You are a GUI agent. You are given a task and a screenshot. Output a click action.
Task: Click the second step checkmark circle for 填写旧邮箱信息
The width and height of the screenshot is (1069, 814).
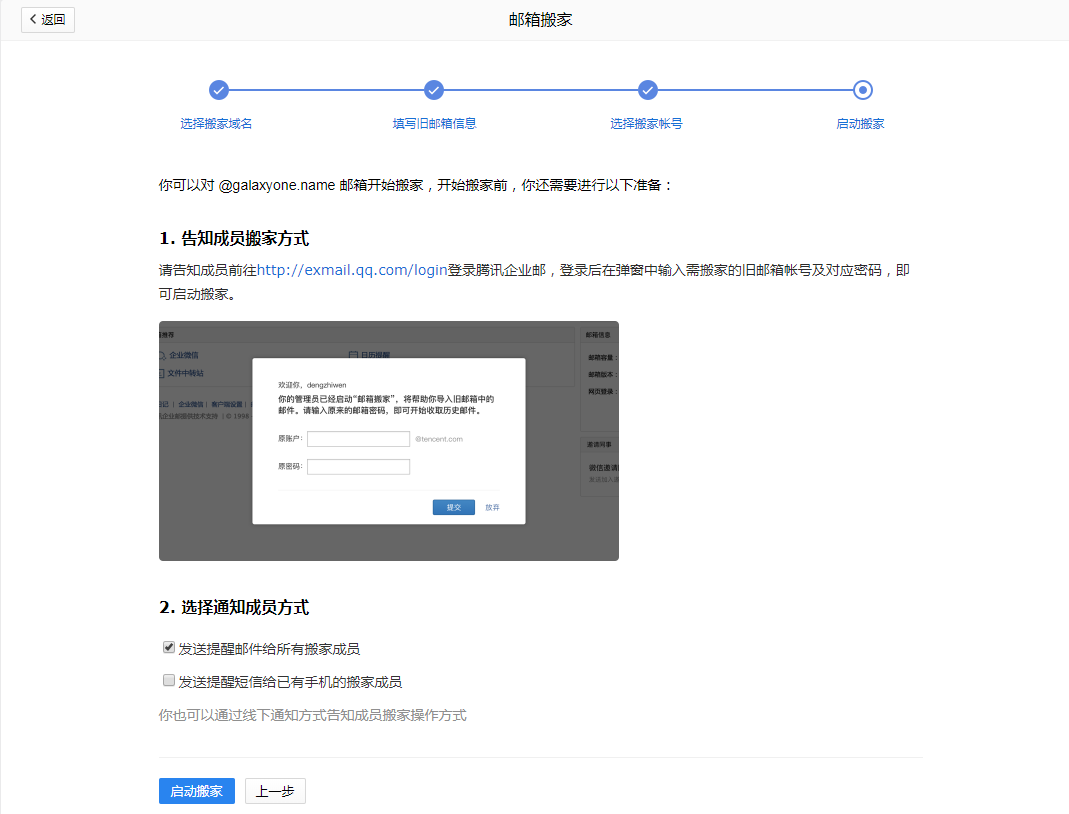(434, 90)
